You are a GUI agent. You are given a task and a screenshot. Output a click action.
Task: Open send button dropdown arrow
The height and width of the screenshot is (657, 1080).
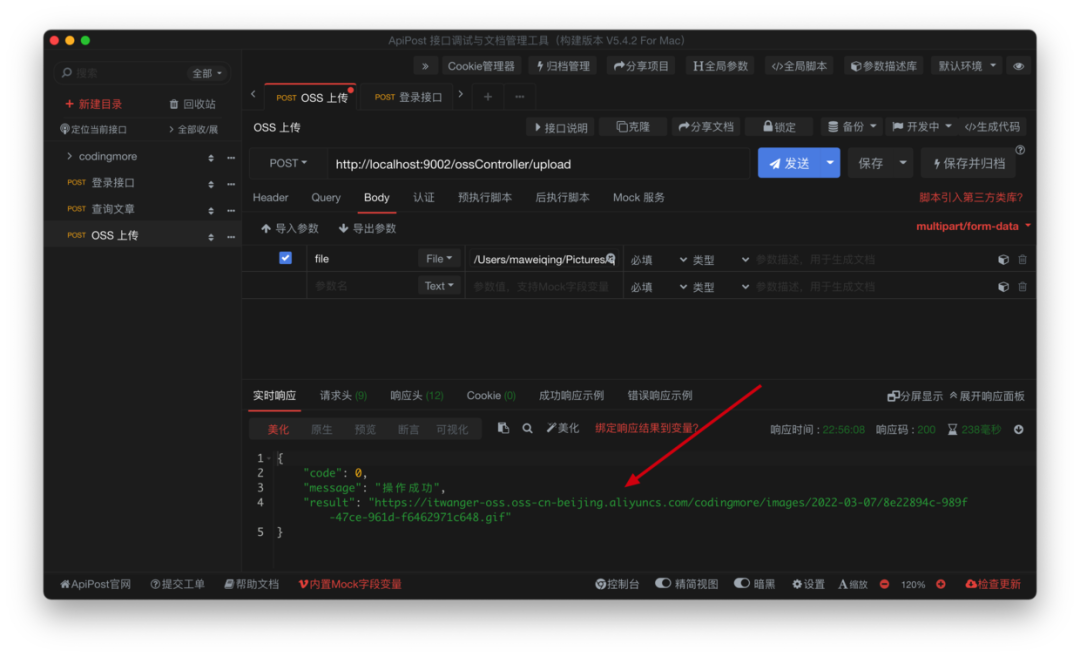pos(830,163)
